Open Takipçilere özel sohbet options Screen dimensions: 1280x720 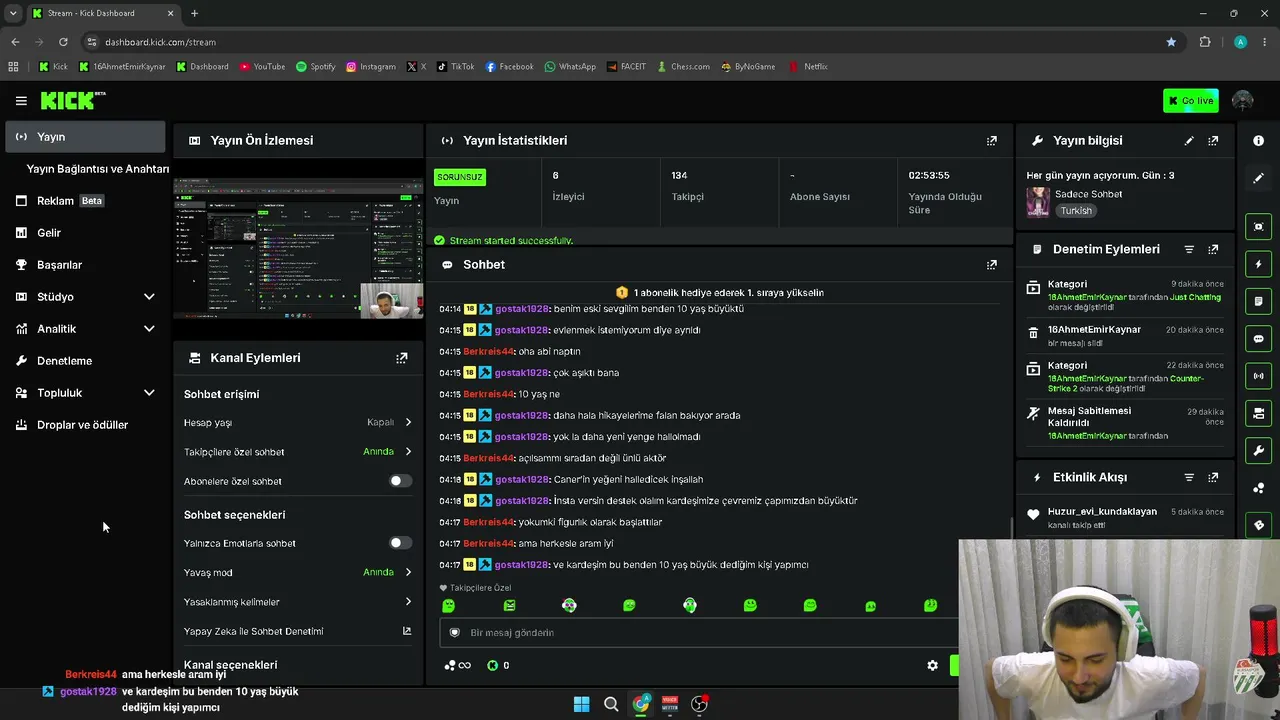298,452
